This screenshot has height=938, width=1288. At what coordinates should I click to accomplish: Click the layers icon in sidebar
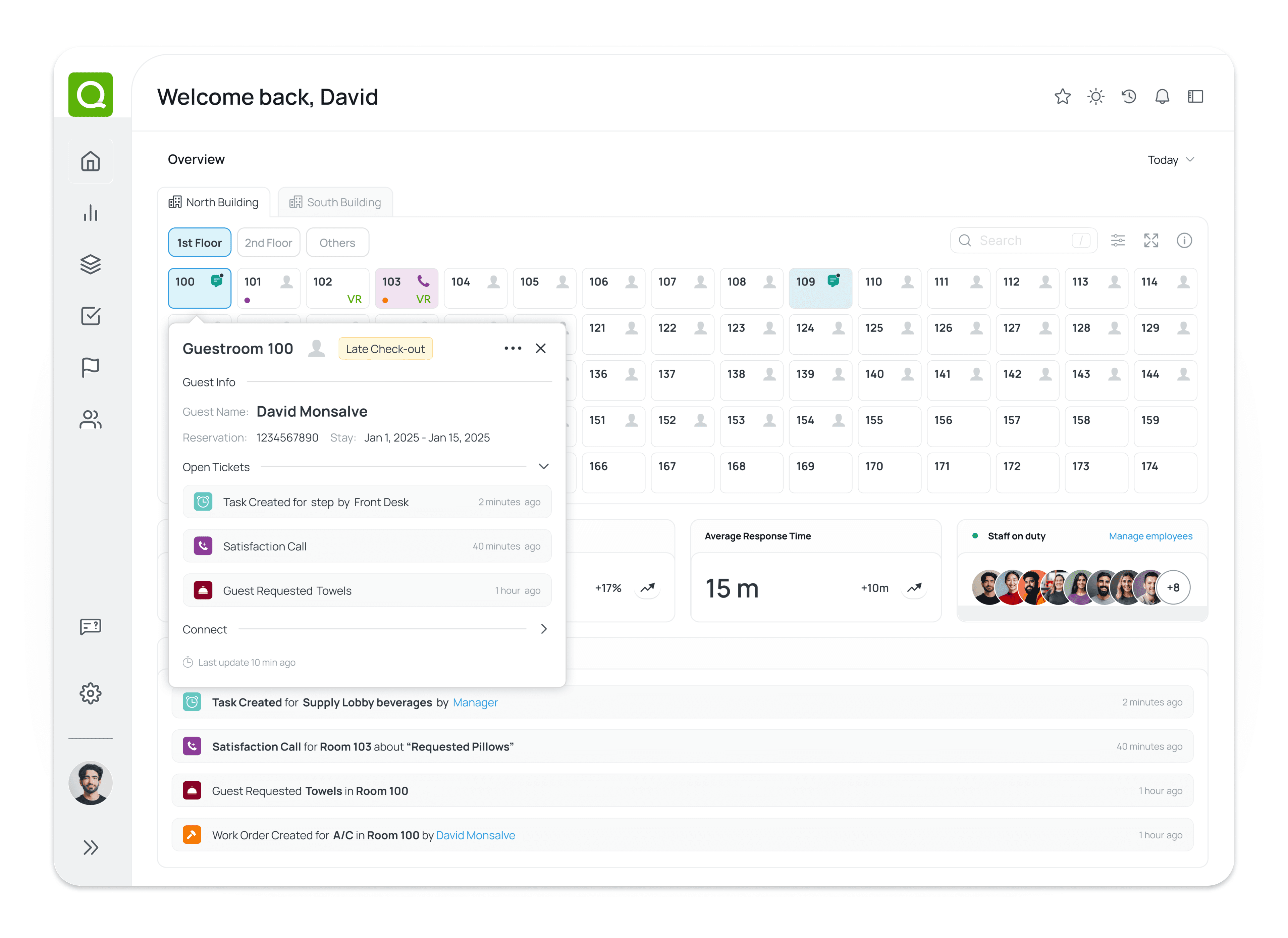pyautogui.click(x=90, y=264)
